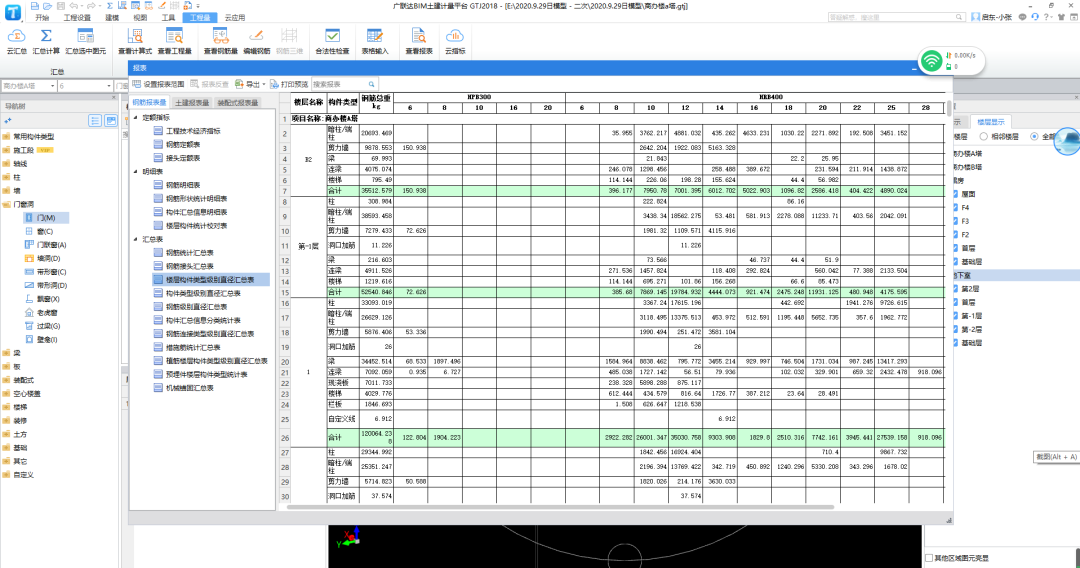Image resolution: width=1080 pixels, height=568 pixels.
Task: Expand the 门窗洞 category in navigation tree
Action: click(6, 204)
